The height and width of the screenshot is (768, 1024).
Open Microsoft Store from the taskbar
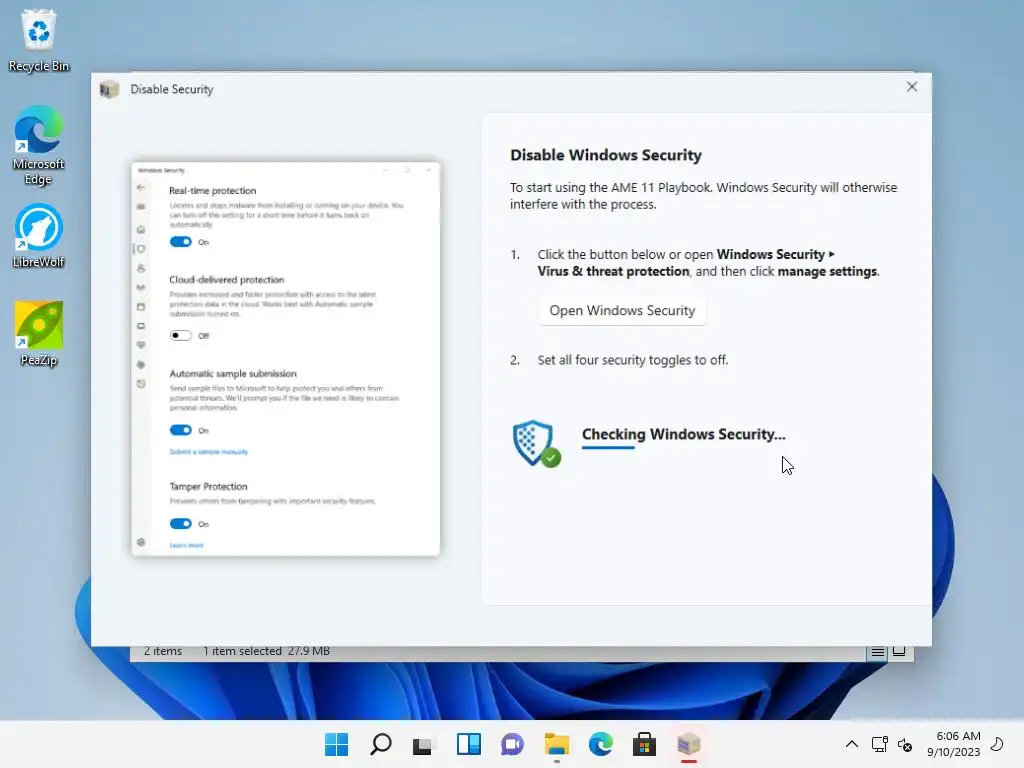pyautogui.click(x=644, y=744)
